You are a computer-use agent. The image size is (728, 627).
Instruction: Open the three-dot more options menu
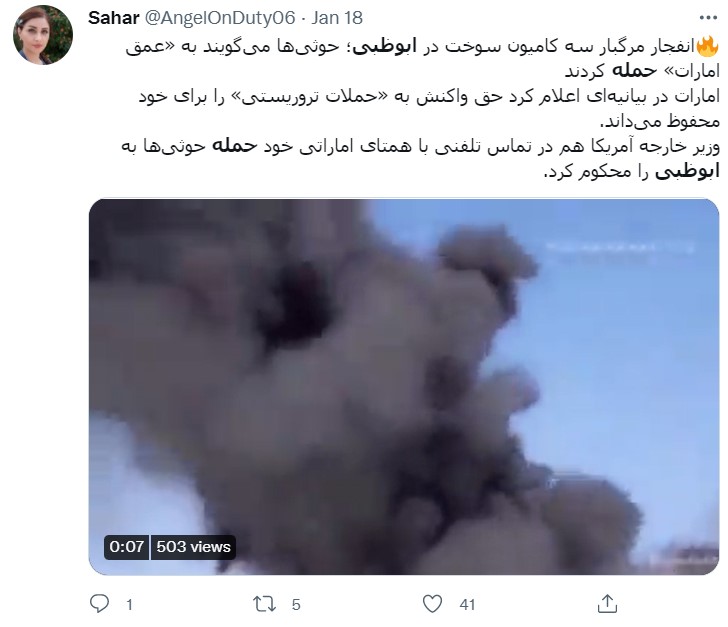(x=708, y=18)
